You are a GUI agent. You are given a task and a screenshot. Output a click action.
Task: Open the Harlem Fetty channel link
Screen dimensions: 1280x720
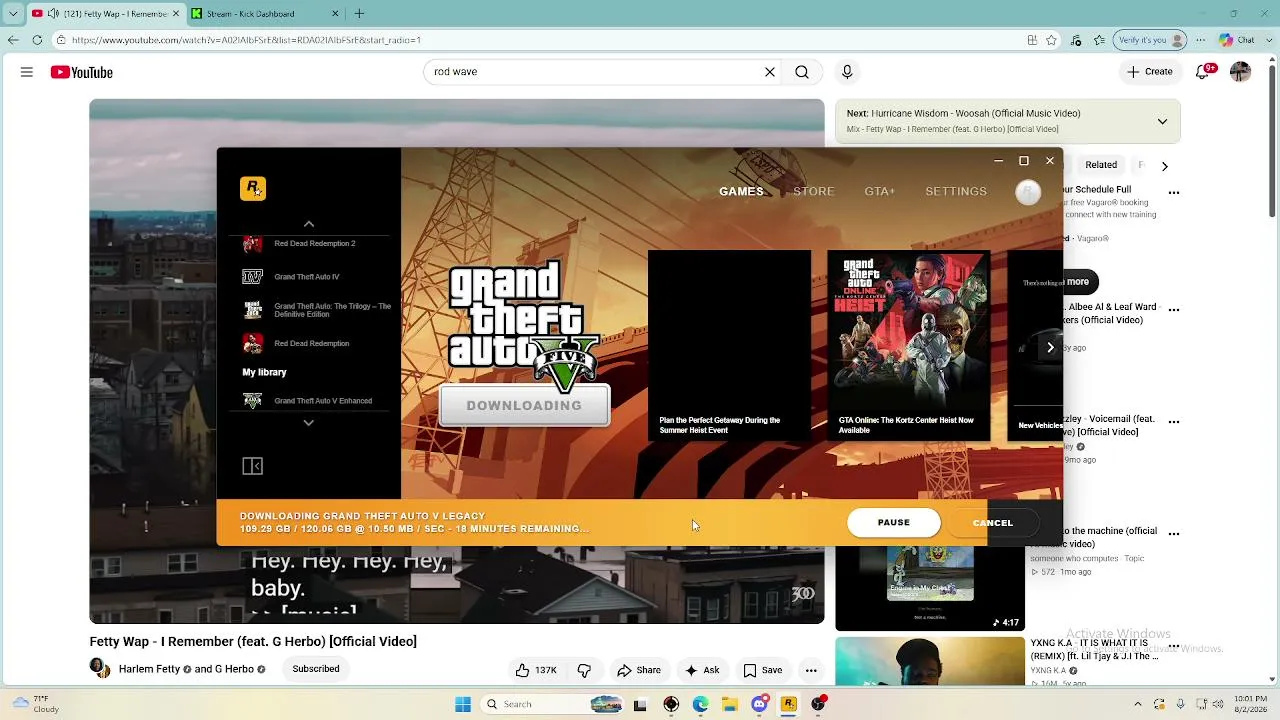[x=150, y=669]
